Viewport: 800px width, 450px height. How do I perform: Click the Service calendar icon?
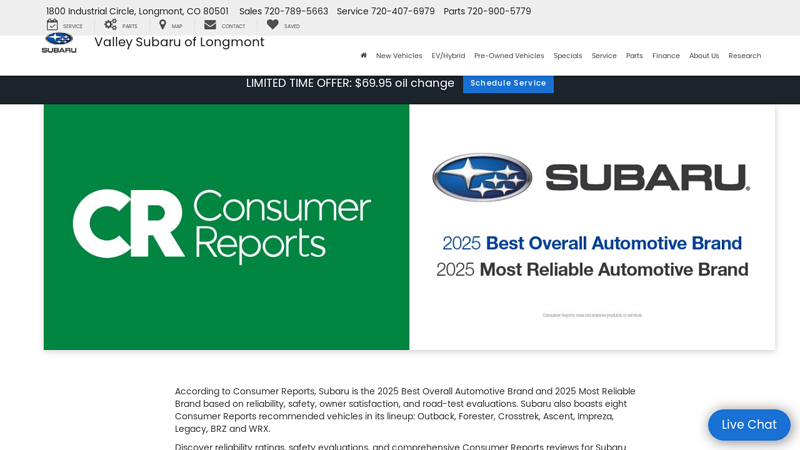click(52, 24)
